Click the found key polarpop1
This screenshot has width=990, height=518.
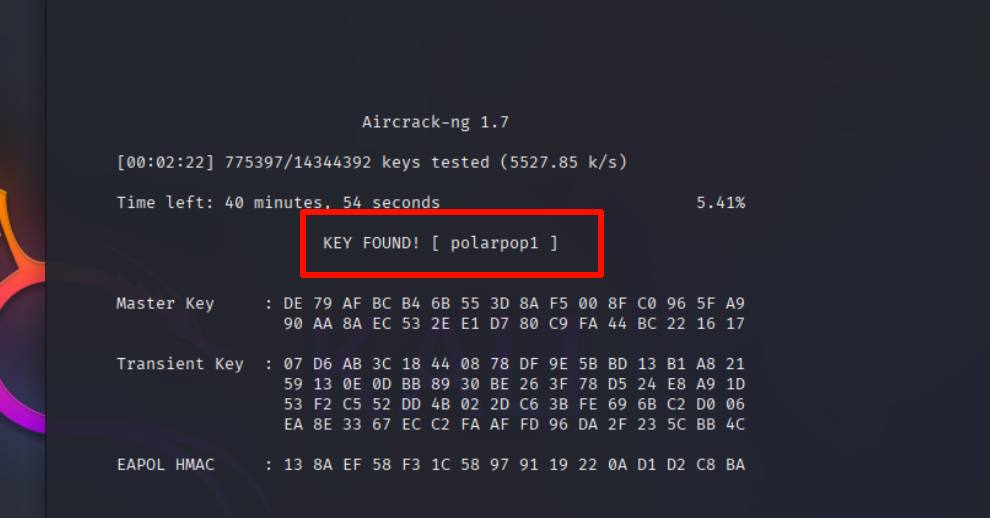494,243
